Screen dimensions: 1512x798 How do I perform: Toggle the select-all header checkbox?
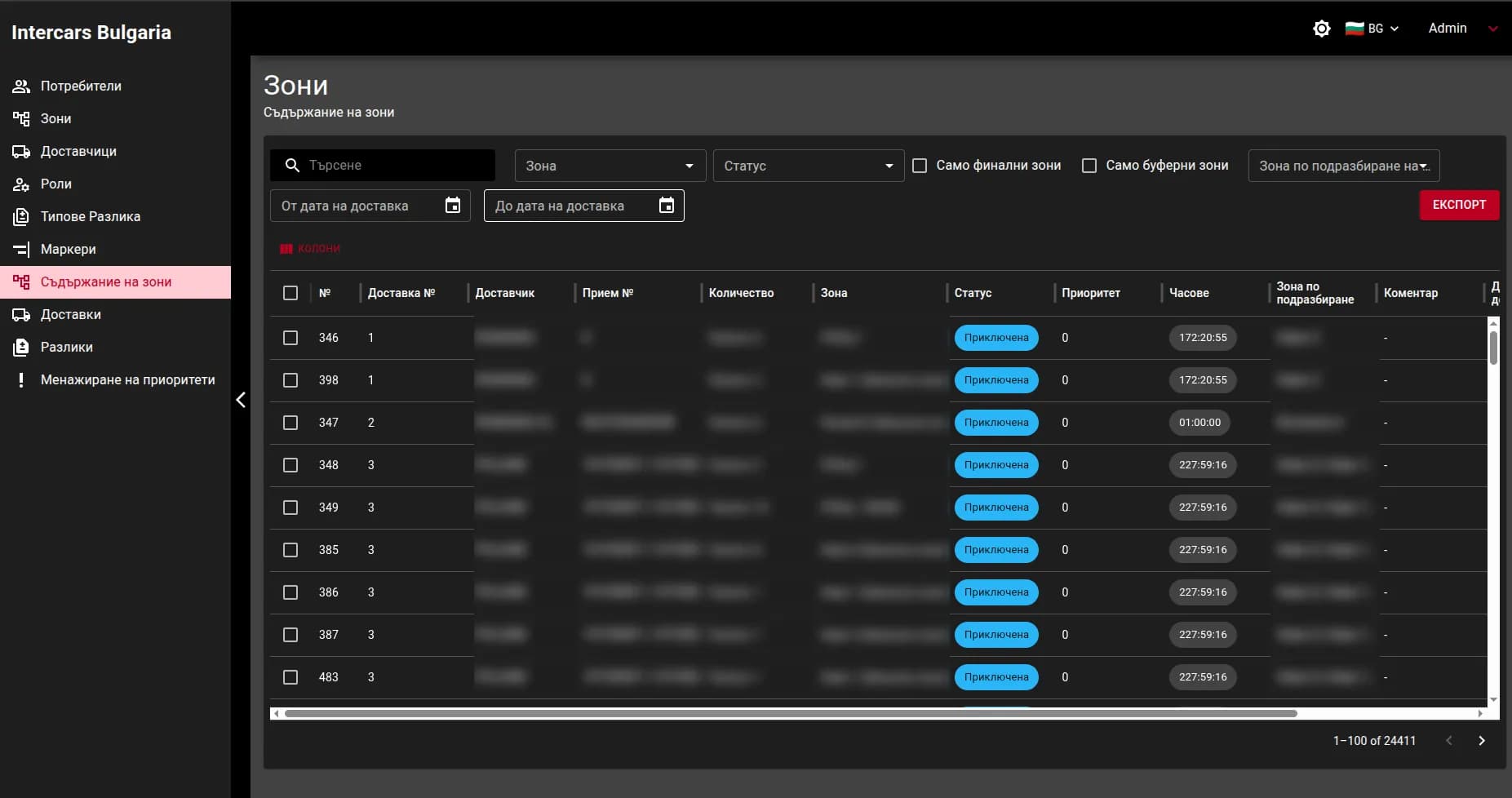290,293
